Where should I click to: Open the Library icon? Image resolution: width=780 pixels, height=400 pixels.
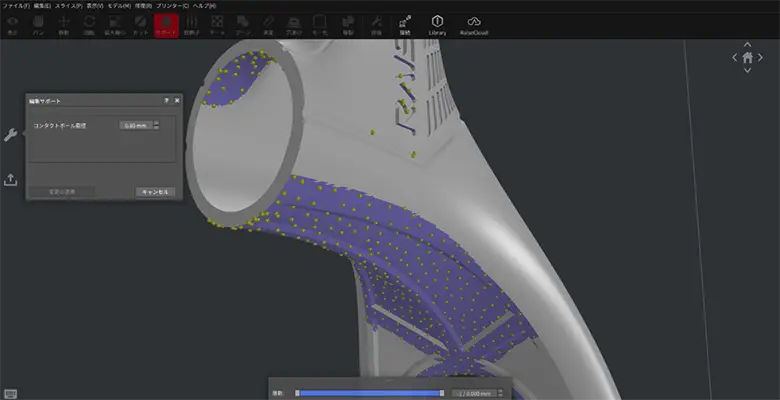[x=437, y=23]
